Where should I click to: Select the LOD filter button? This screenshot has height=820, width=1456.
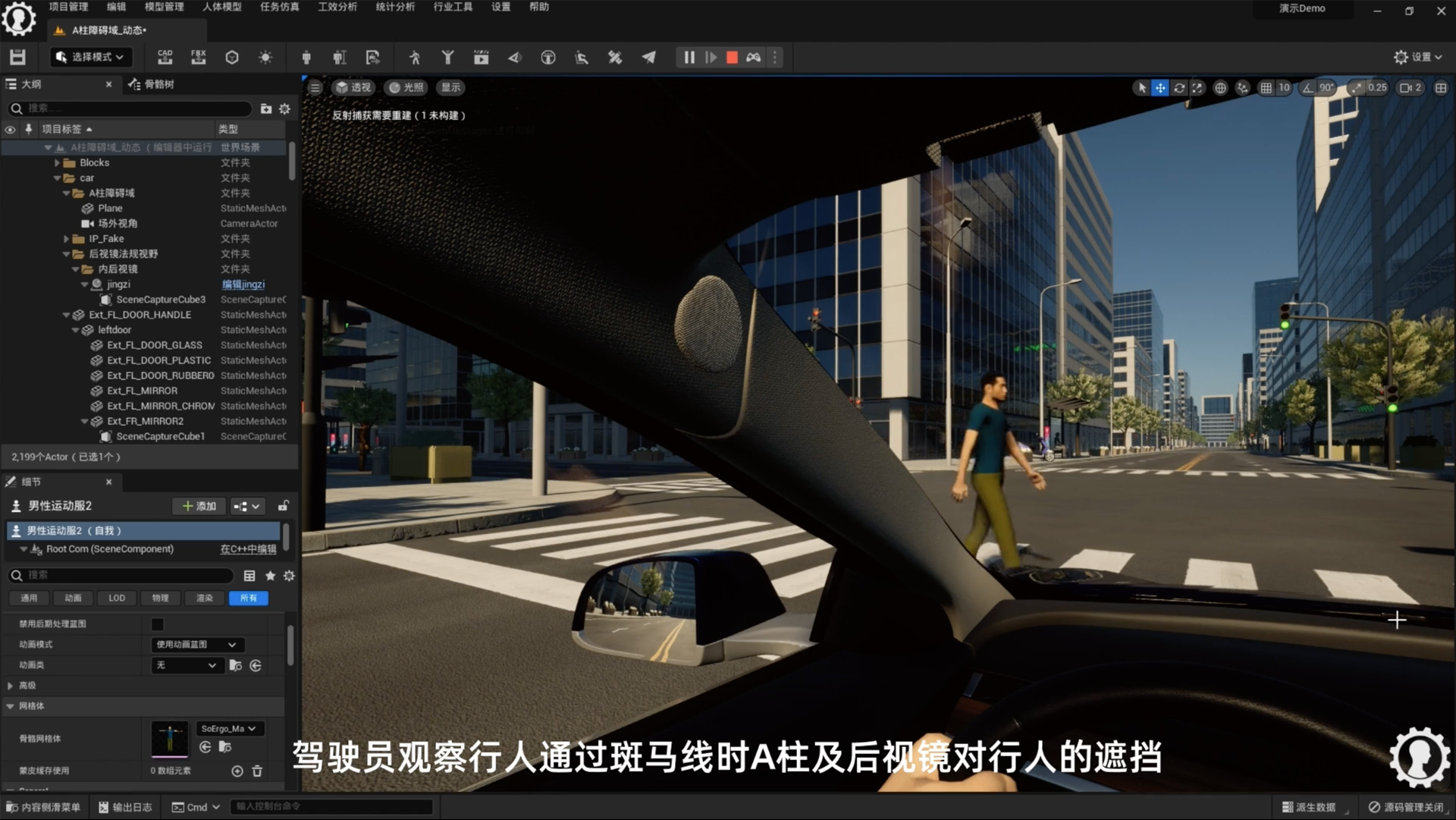pos(117,599)
